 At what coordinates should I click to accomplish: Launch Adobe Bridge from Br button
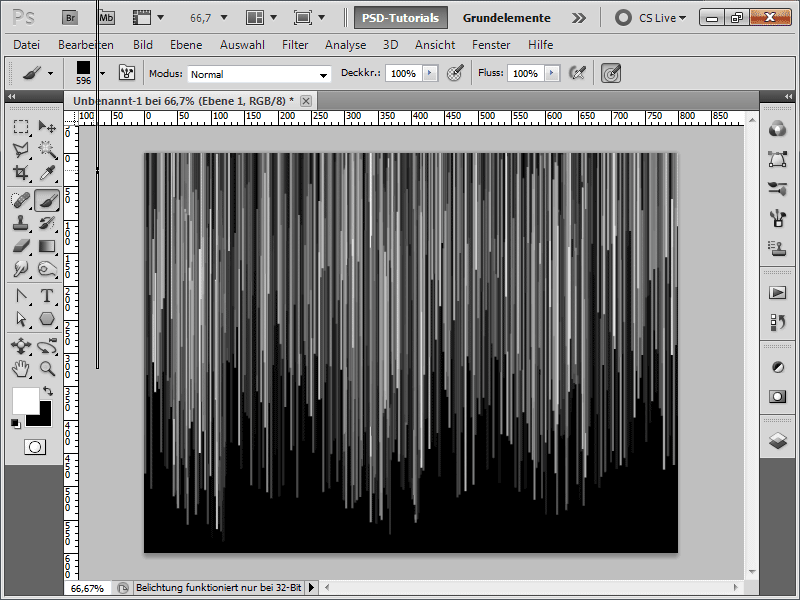tap(70, 18)
